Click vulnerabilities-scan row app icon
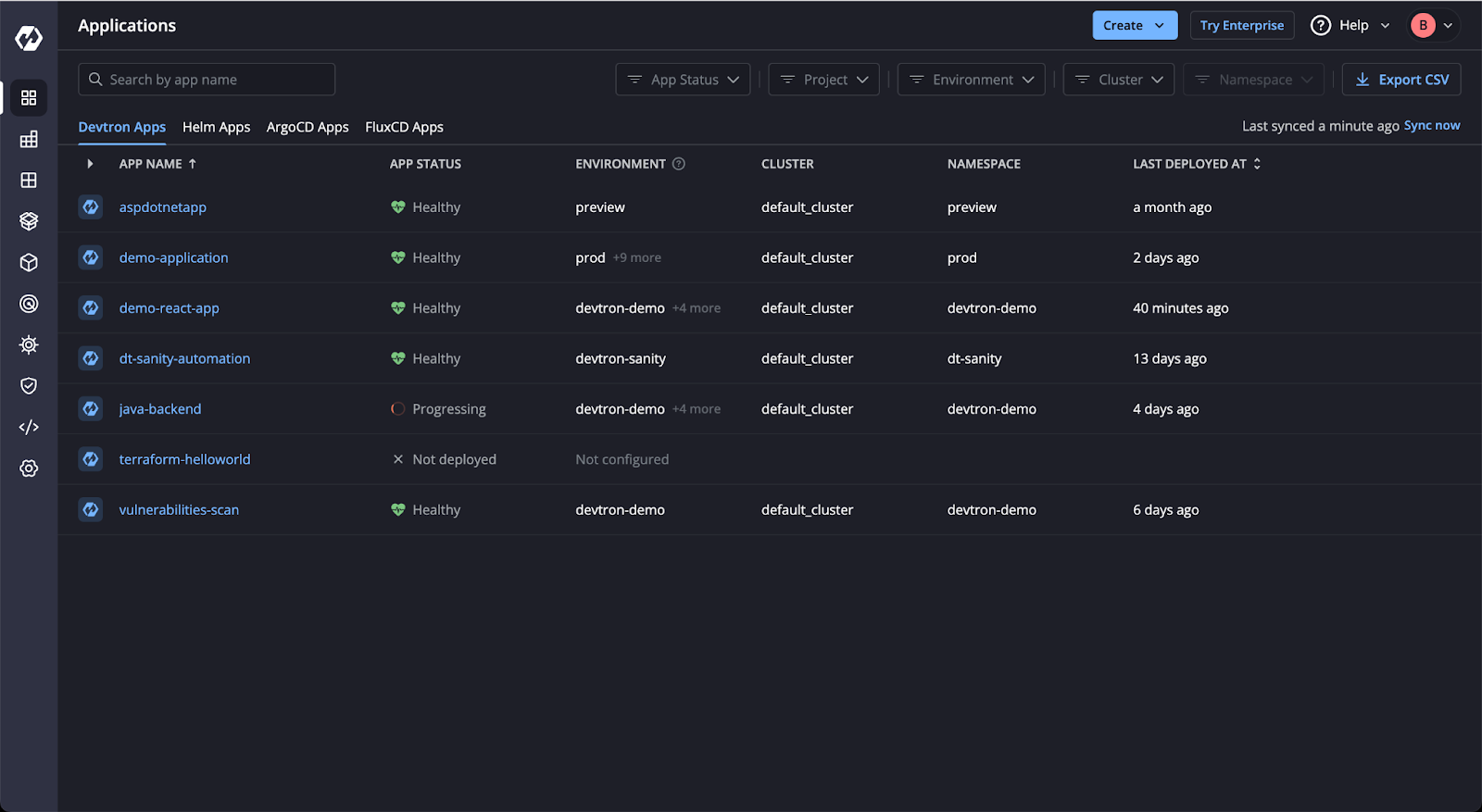1482x812 pixels. tap(91, 509)
